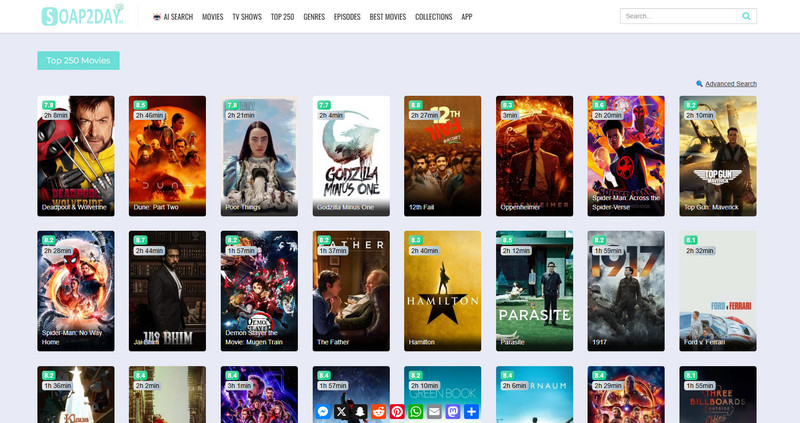Click the search magnifier icon in header
The width and height of the screenshot is (800, 423).
pyautogui.click(x=746, y=16)
